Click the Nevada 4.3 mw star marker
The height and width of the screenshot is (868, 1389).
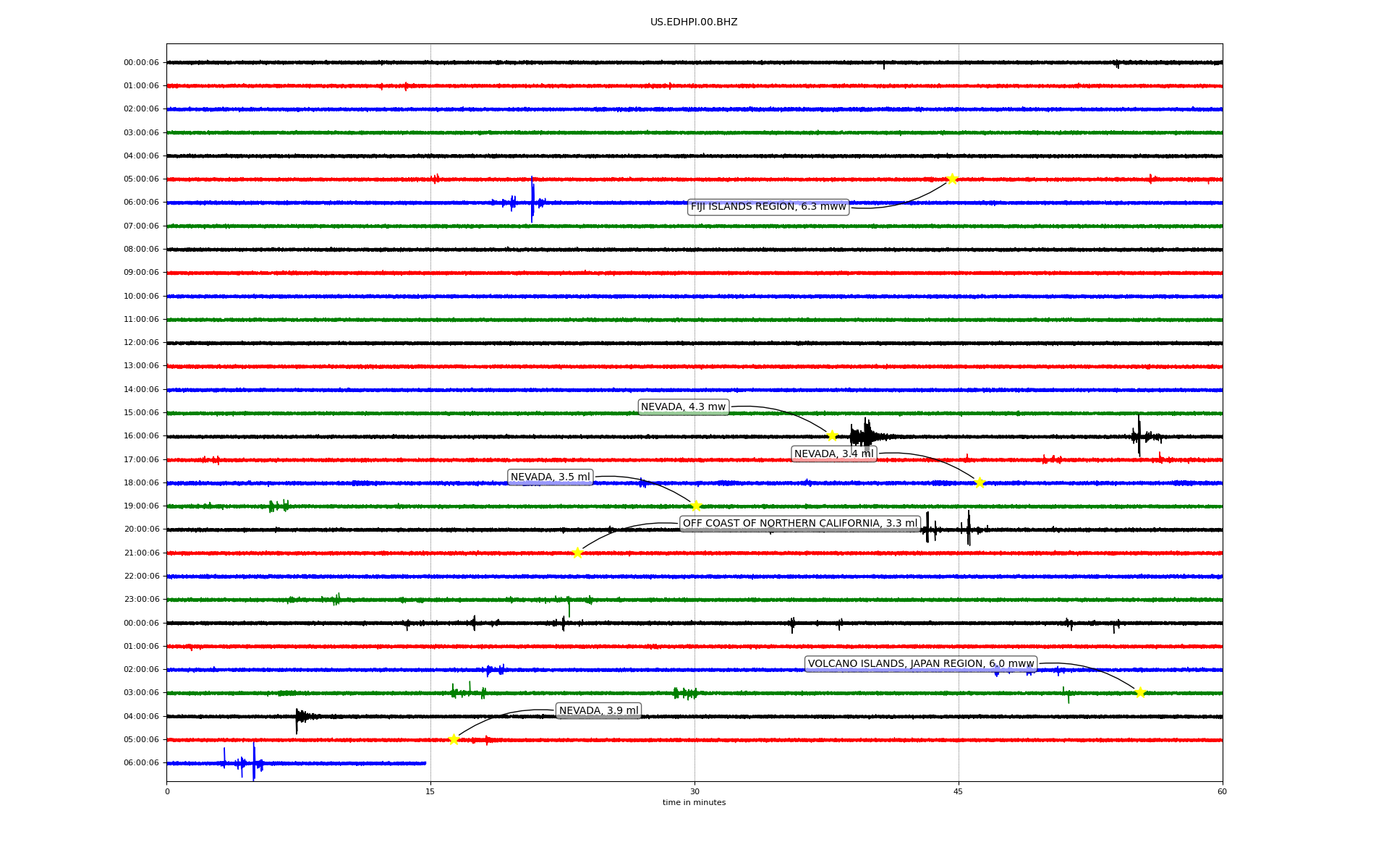[832, 435]
